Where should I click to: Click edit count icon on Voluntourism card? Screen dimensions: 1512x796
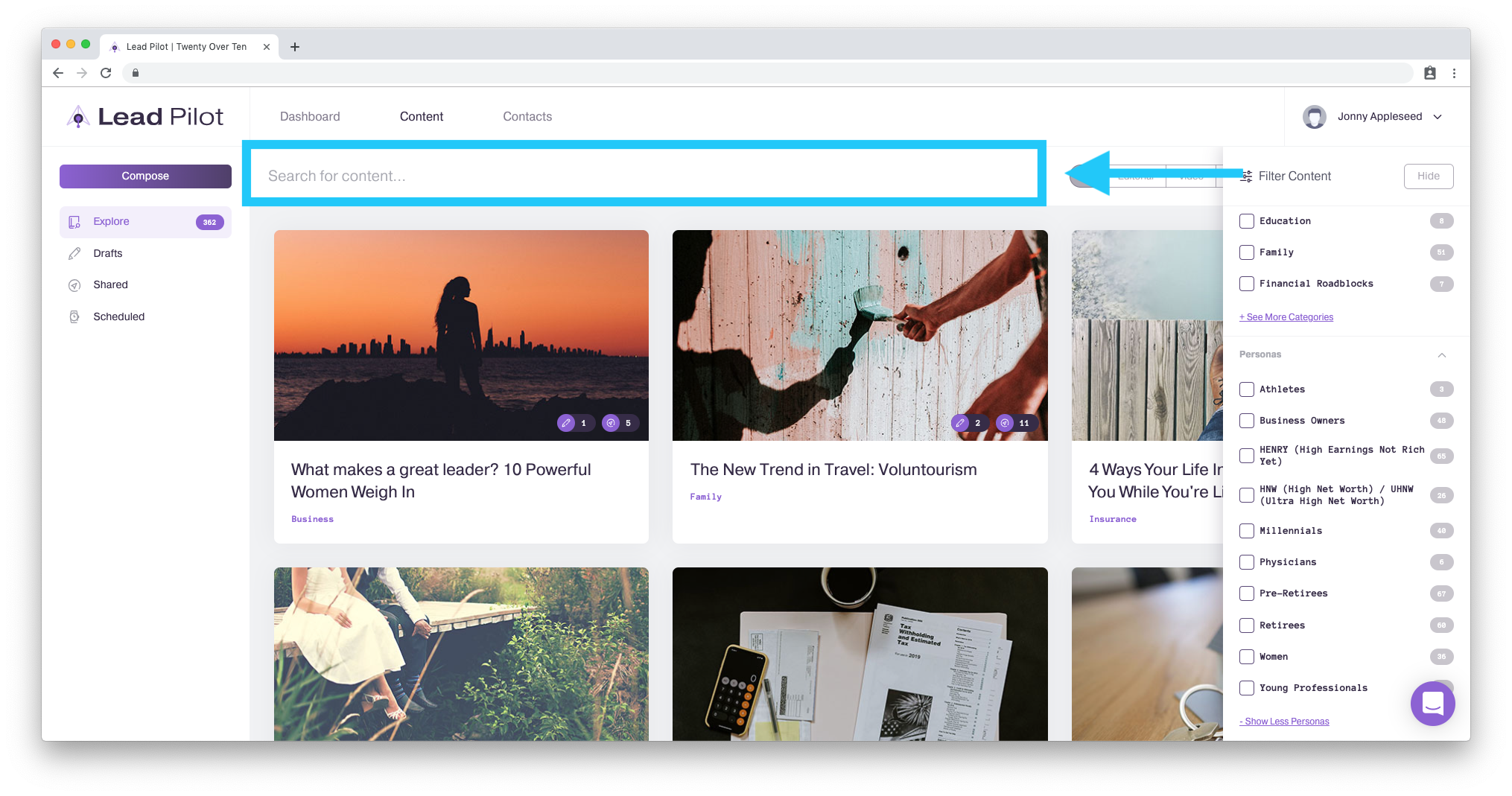coord(961,423)
